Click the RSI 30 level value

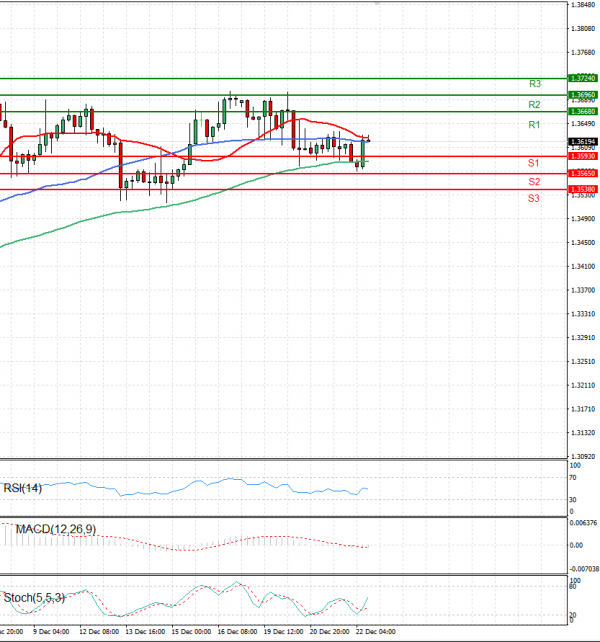[x=573, y=500]
